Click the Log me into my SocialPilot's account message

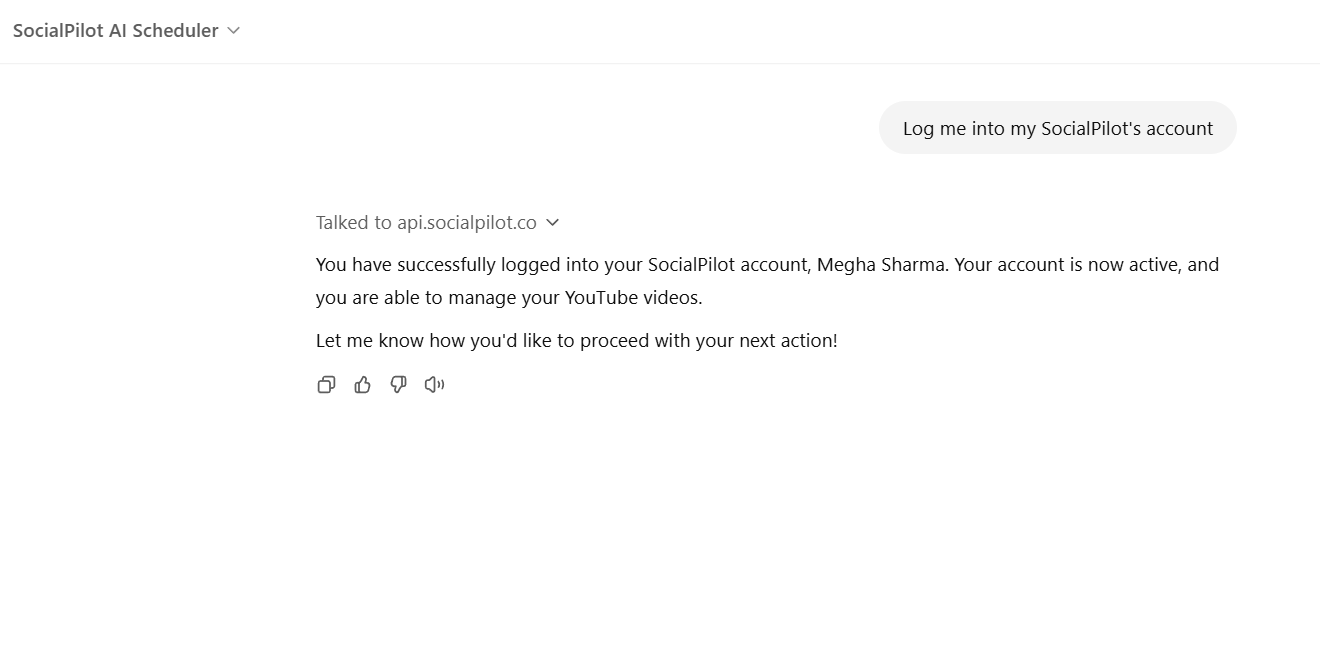tap(1057, 128)
